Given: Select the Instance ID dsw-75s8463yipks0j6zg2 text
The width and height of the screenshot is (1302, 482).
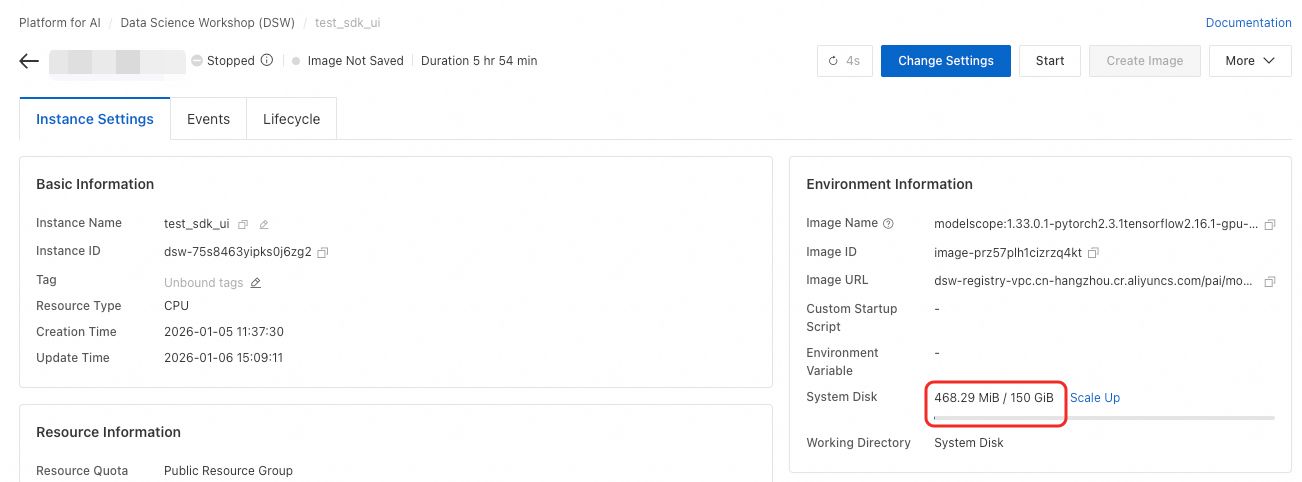Looking at the screenshot, I should tap(238, 252).
